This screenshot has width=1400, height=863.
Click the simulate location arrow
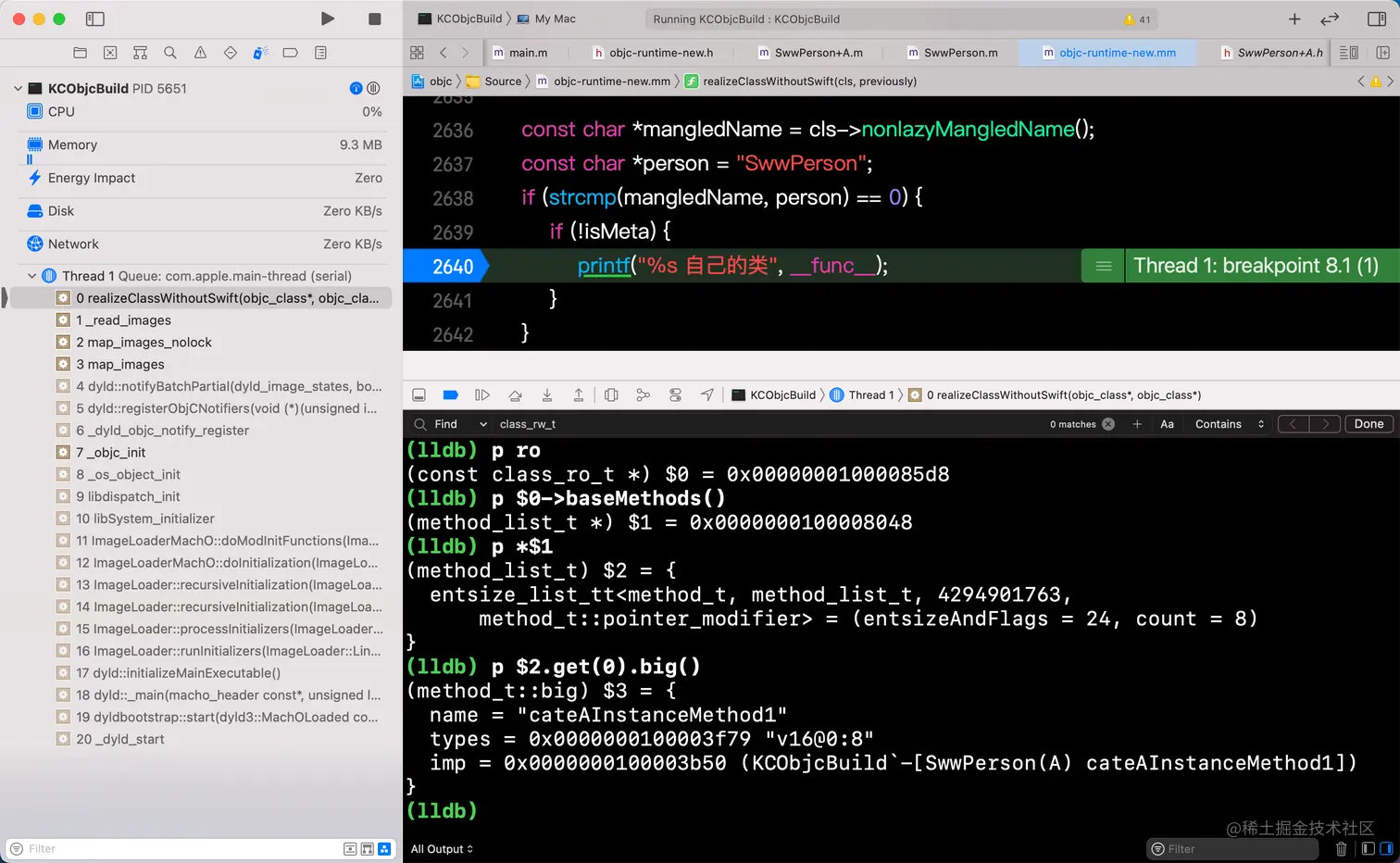pyautogui.click(x=707, y=395)
